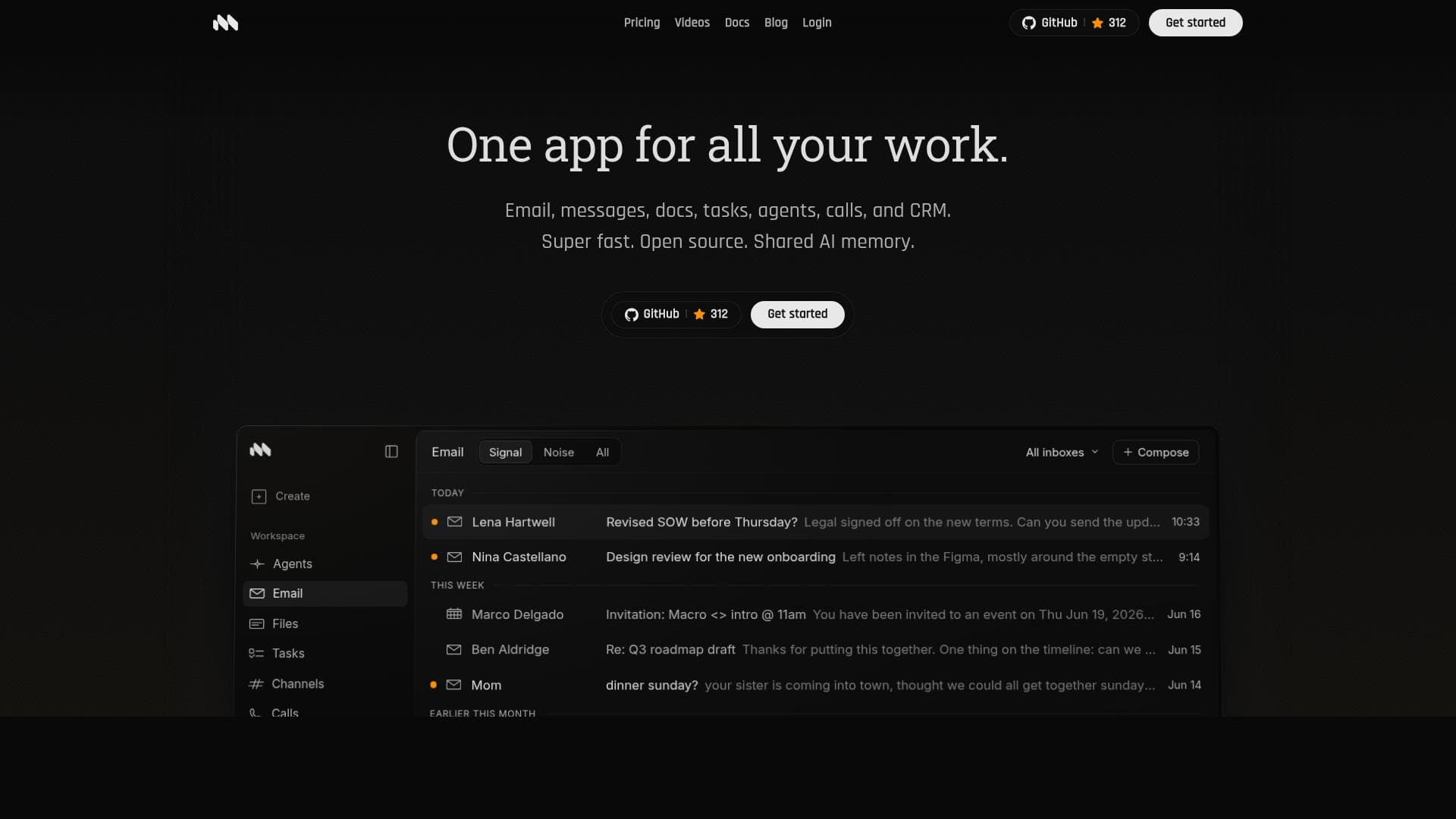Click the unread dot beside Mom
1456x819 pixels.
(x=434, y=685)
